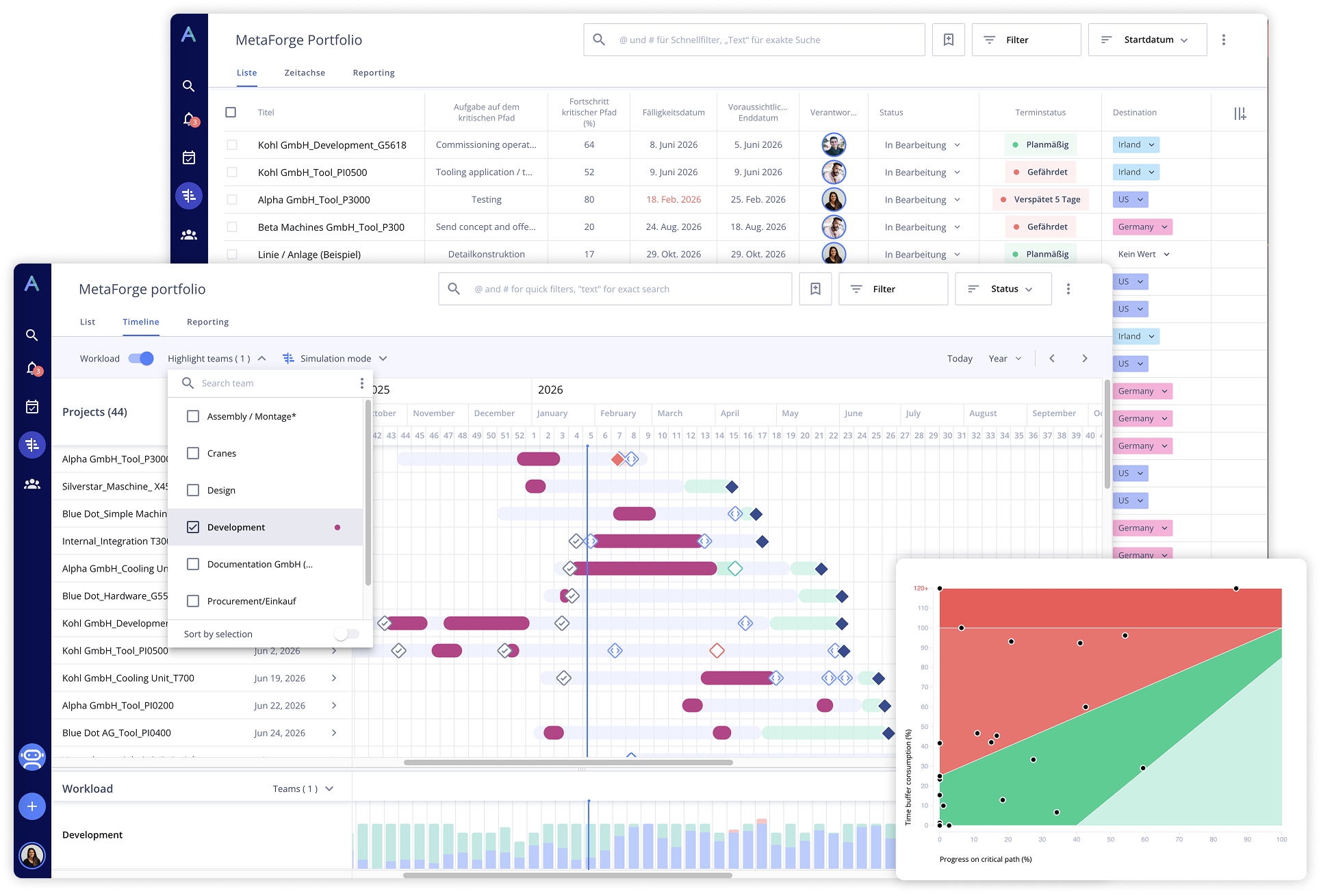Click bookmark icon next to English search bar
The width and height of the screenshot is (1321, 896).
(815, 289)
